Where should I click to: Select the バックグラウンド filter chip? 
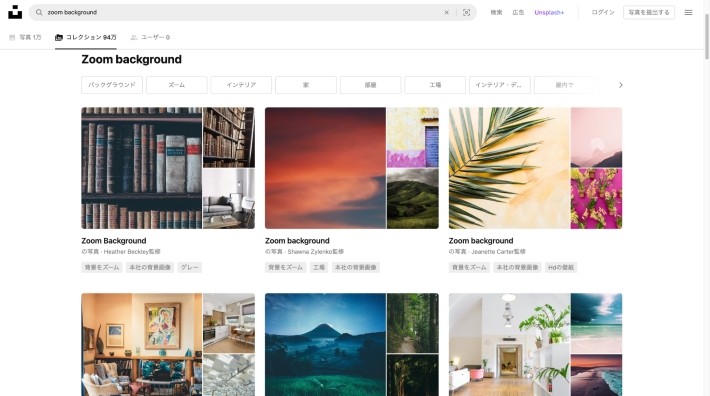(x=112, y=85)
